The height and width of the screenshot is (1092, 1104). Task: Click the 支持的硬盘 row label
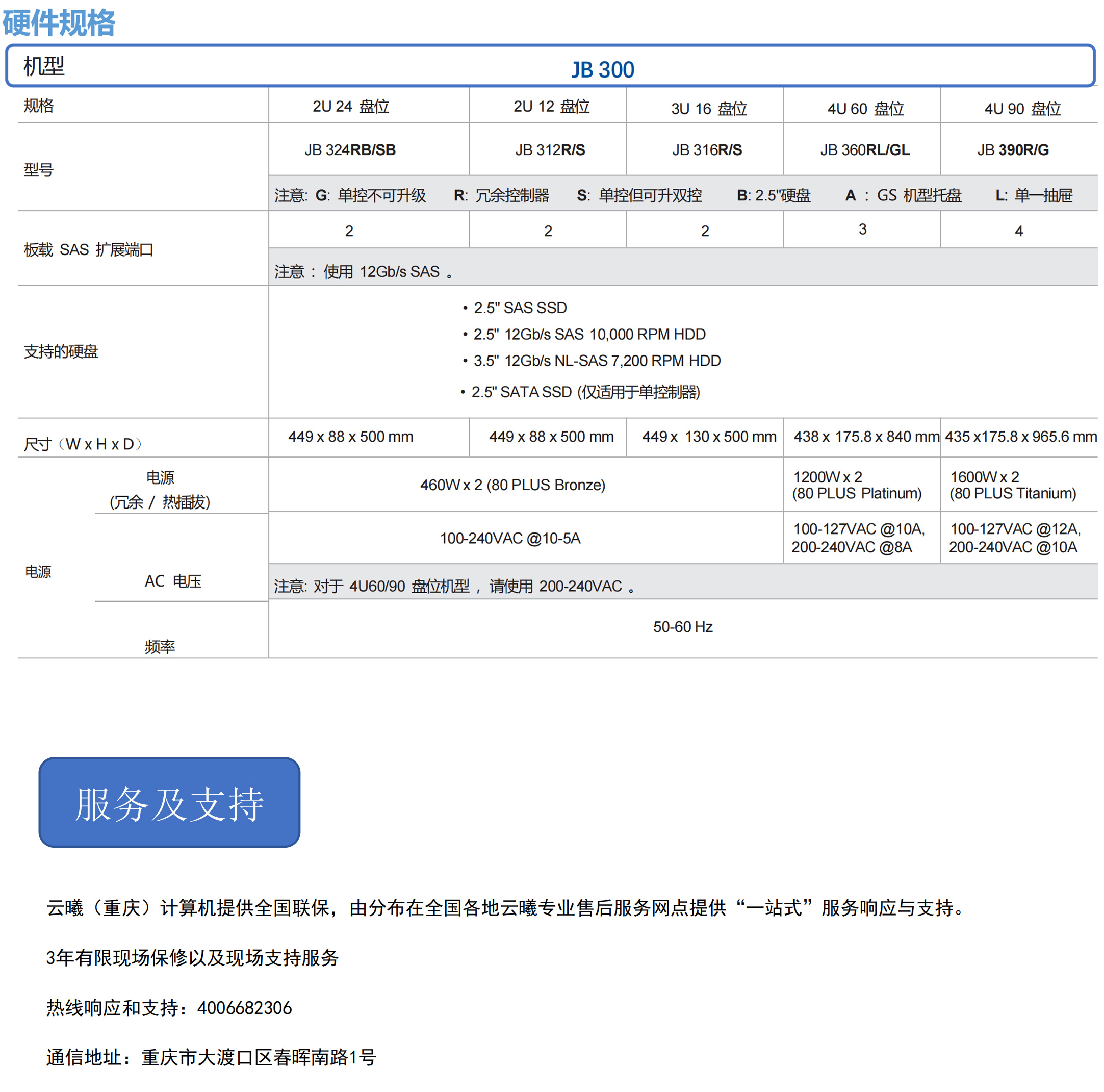pos(61,351)
